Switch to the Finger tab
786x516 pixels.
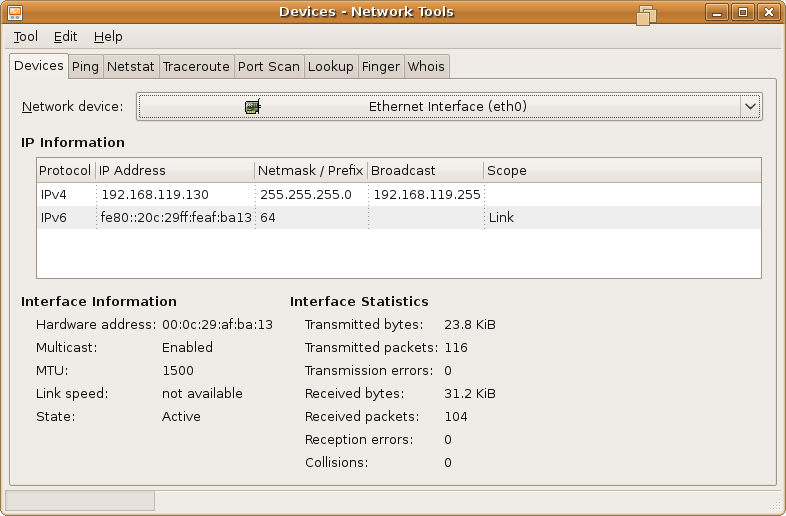381,67
